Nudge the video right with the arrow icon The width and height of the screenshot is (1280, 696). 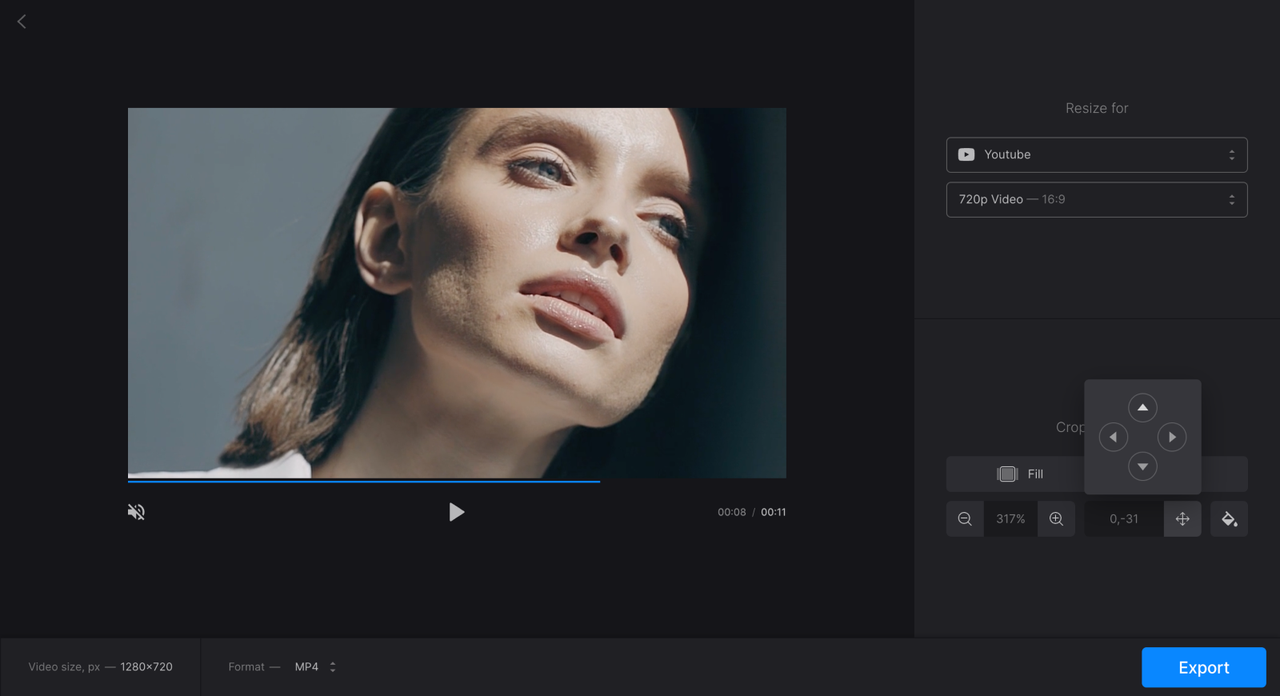pyautogui.click(x=1172, y=437)
